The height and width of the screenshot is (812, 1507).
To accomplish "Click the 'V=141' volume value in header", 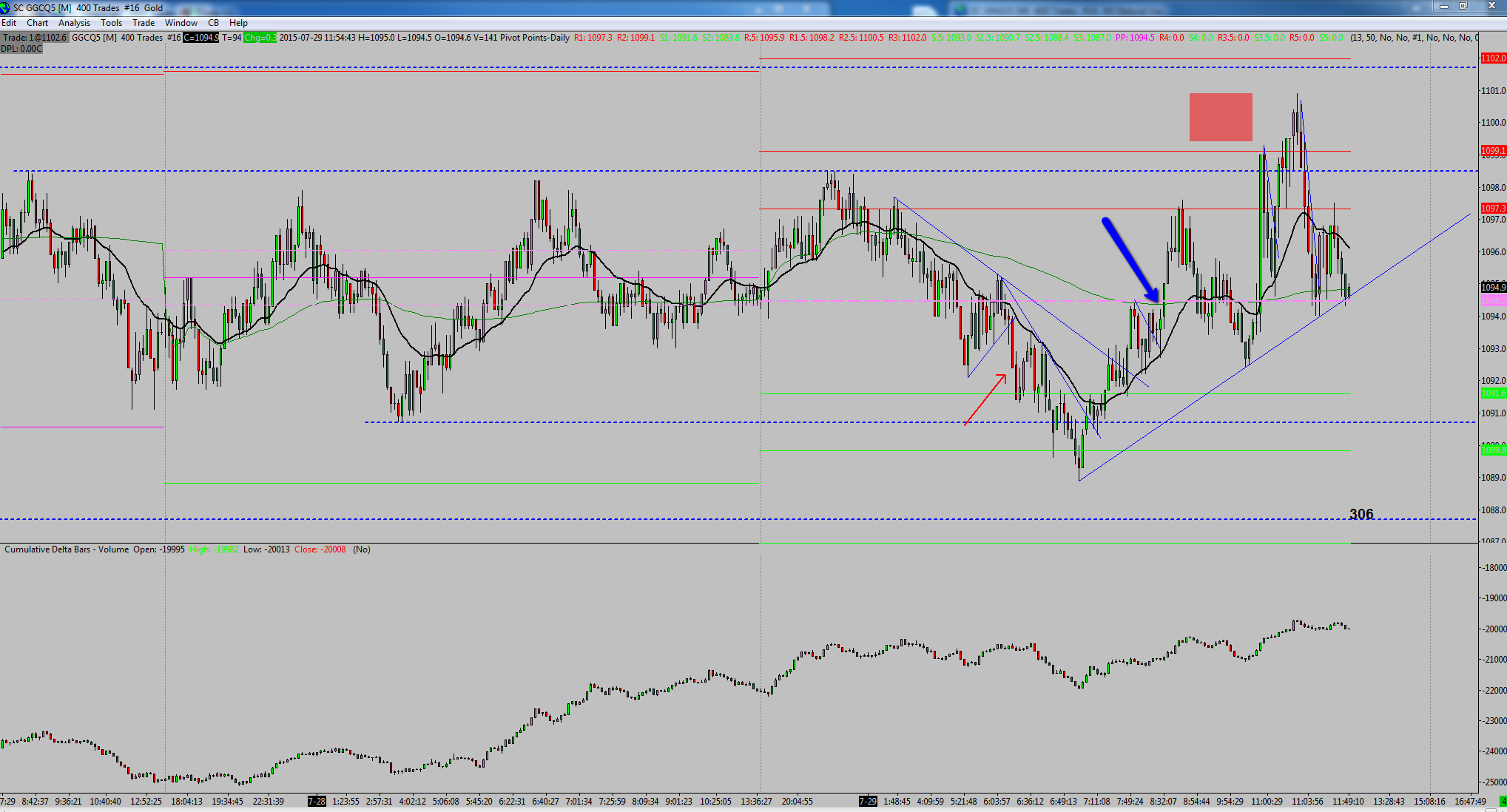I will [x=485, y=38].
